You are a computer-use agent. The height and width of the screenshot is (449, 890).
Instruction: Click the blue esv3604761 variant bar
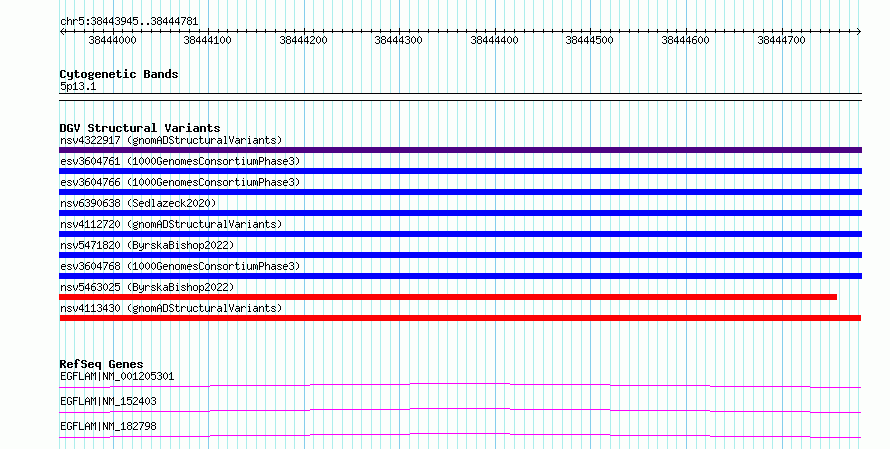click(460, 171)
